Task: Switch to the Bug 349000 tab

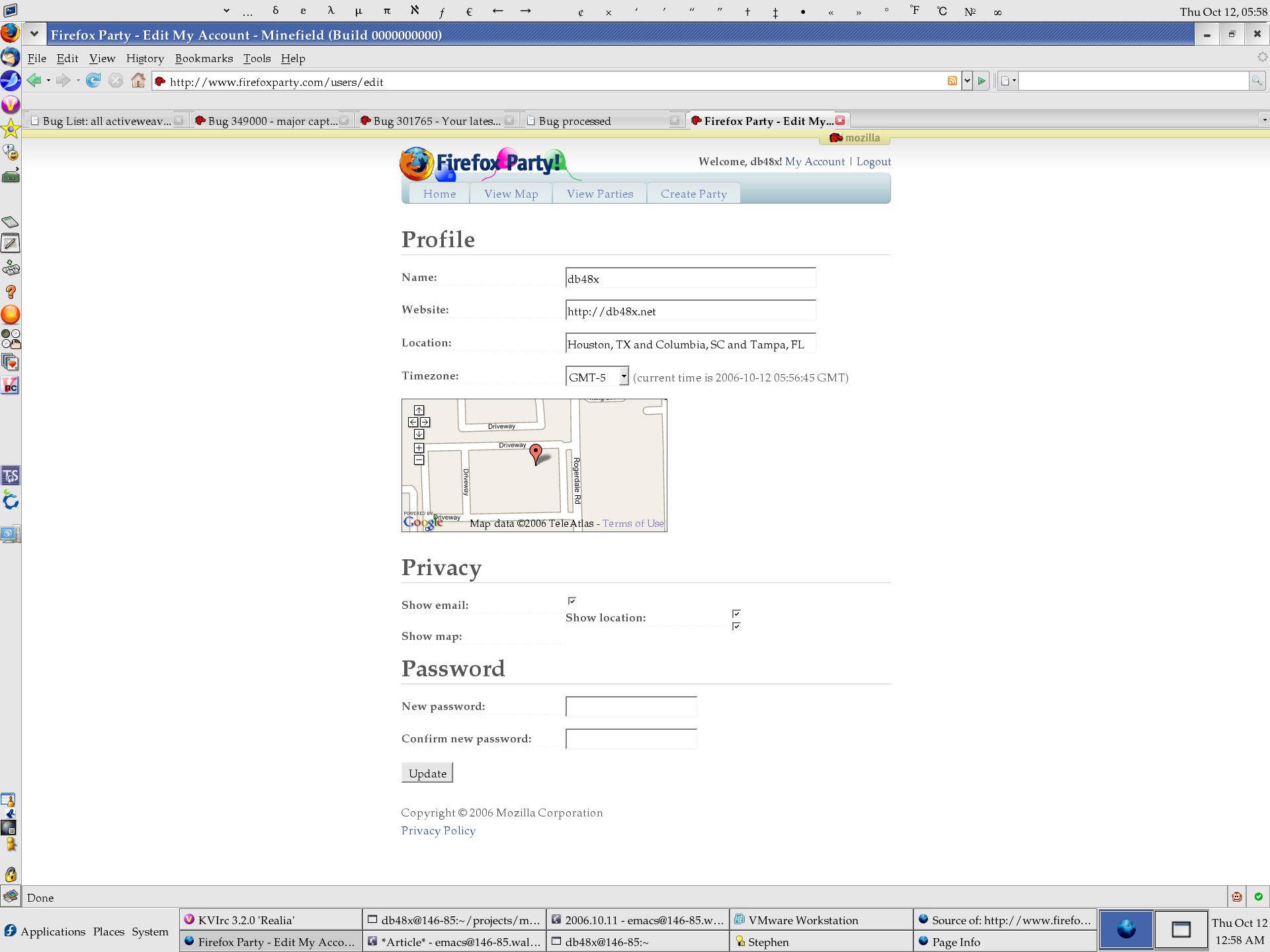Action: 271,120
